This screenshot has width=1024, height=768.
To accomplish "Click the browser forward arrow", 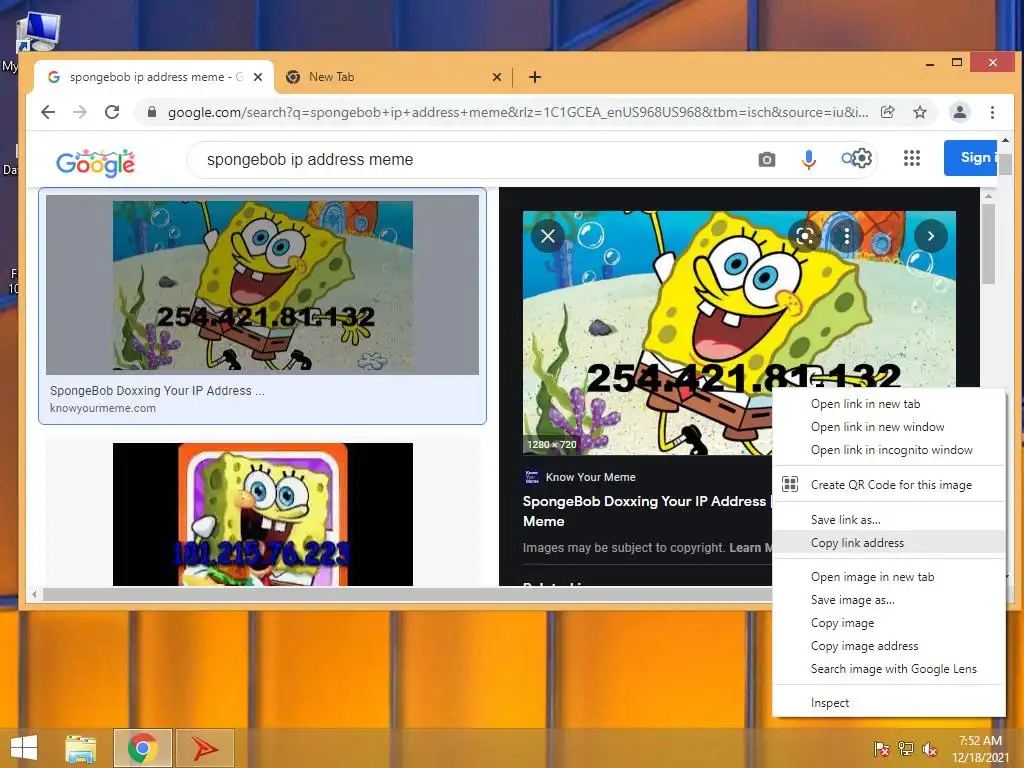I will click(80, 112).
